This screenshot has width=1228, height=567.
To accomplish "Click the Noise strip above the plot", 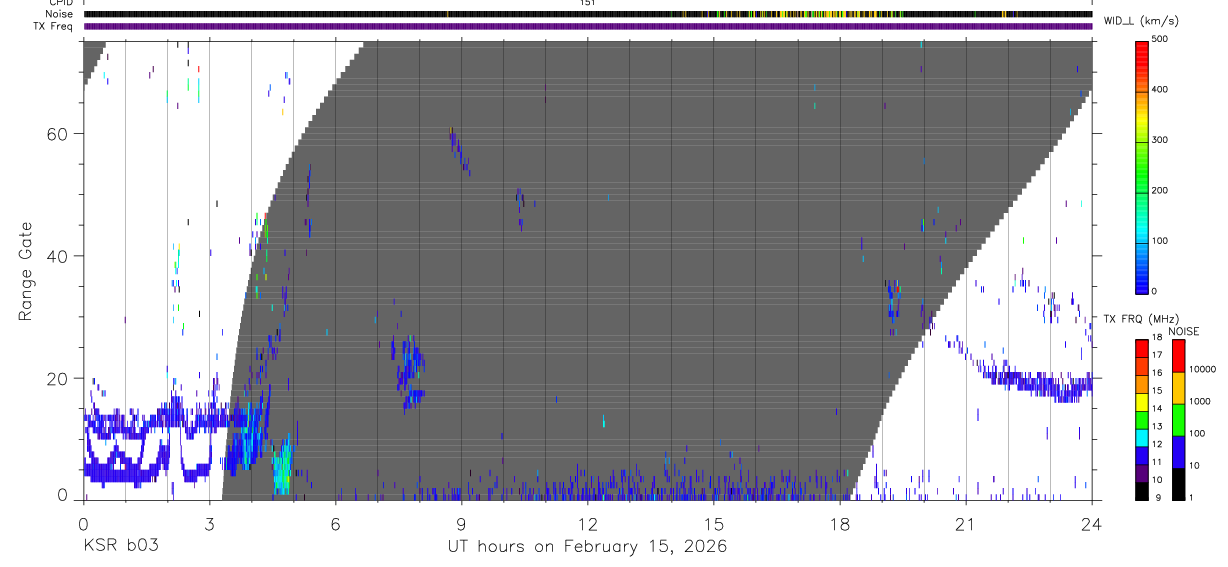I will (587, 14).
